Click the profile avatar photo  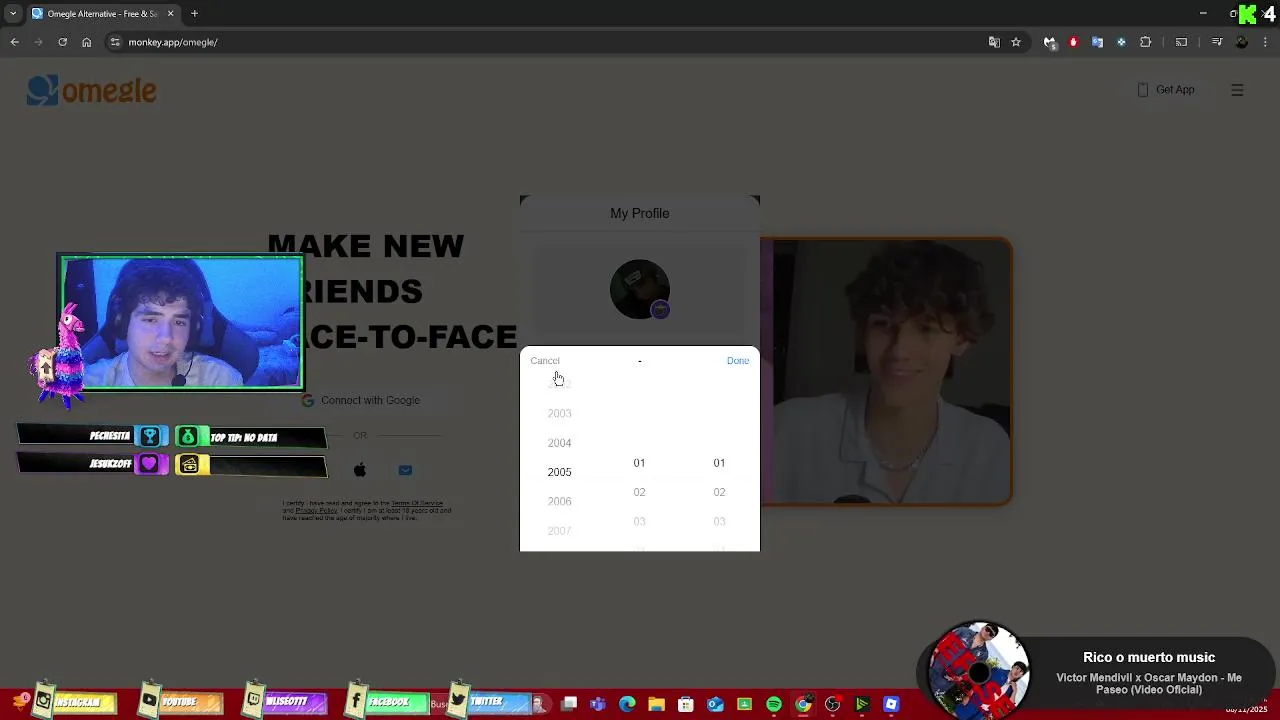pos(639,289)
